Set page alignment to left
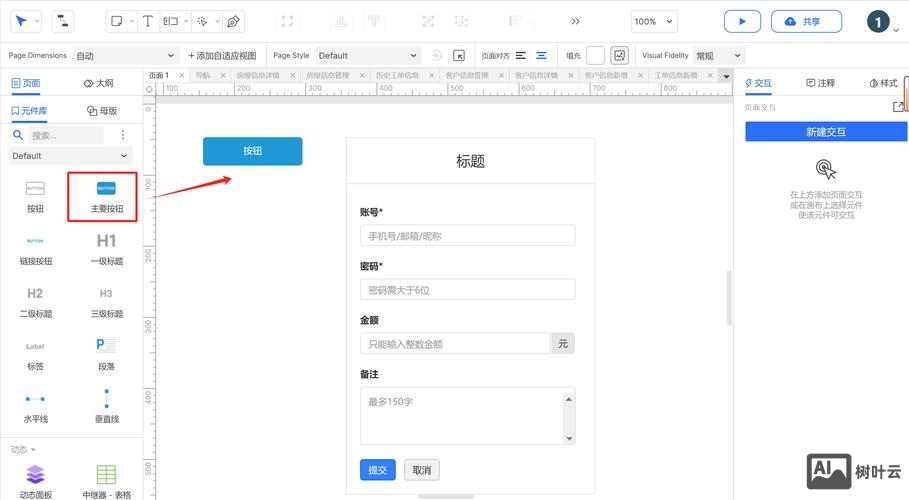Image resolution: width=909 pixels, height=500 pixels. pos(521,56)
